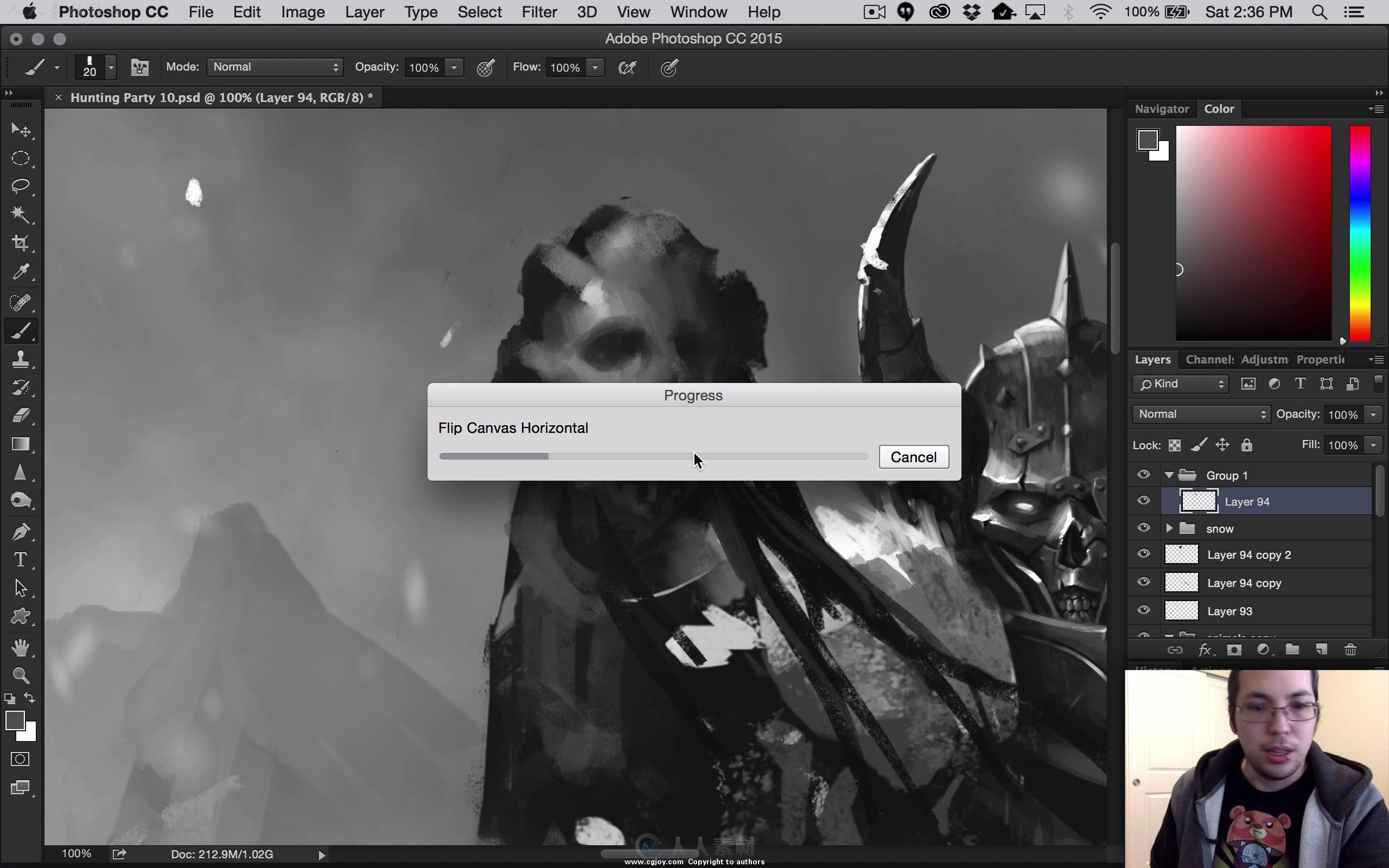The width and height of the screenshot is (1389, 868).
Task: Select the Crop tool
Action: 21,243
